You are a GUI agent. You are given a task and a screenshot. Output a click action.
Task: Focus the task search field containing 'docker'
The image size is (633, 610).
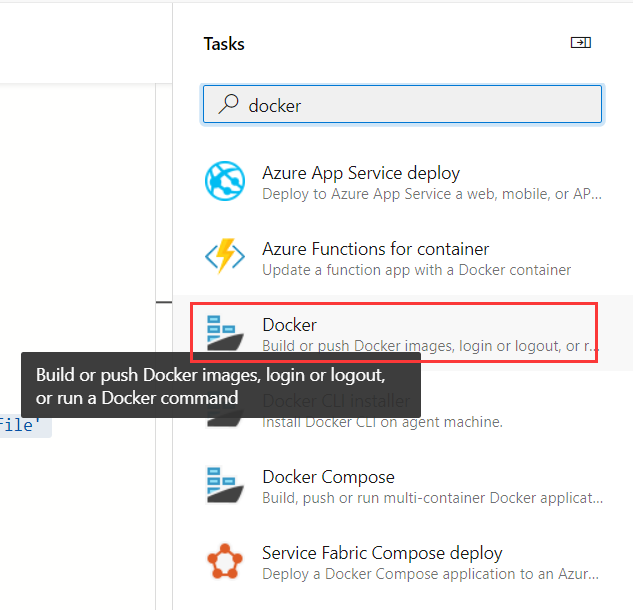click(402, 104)
